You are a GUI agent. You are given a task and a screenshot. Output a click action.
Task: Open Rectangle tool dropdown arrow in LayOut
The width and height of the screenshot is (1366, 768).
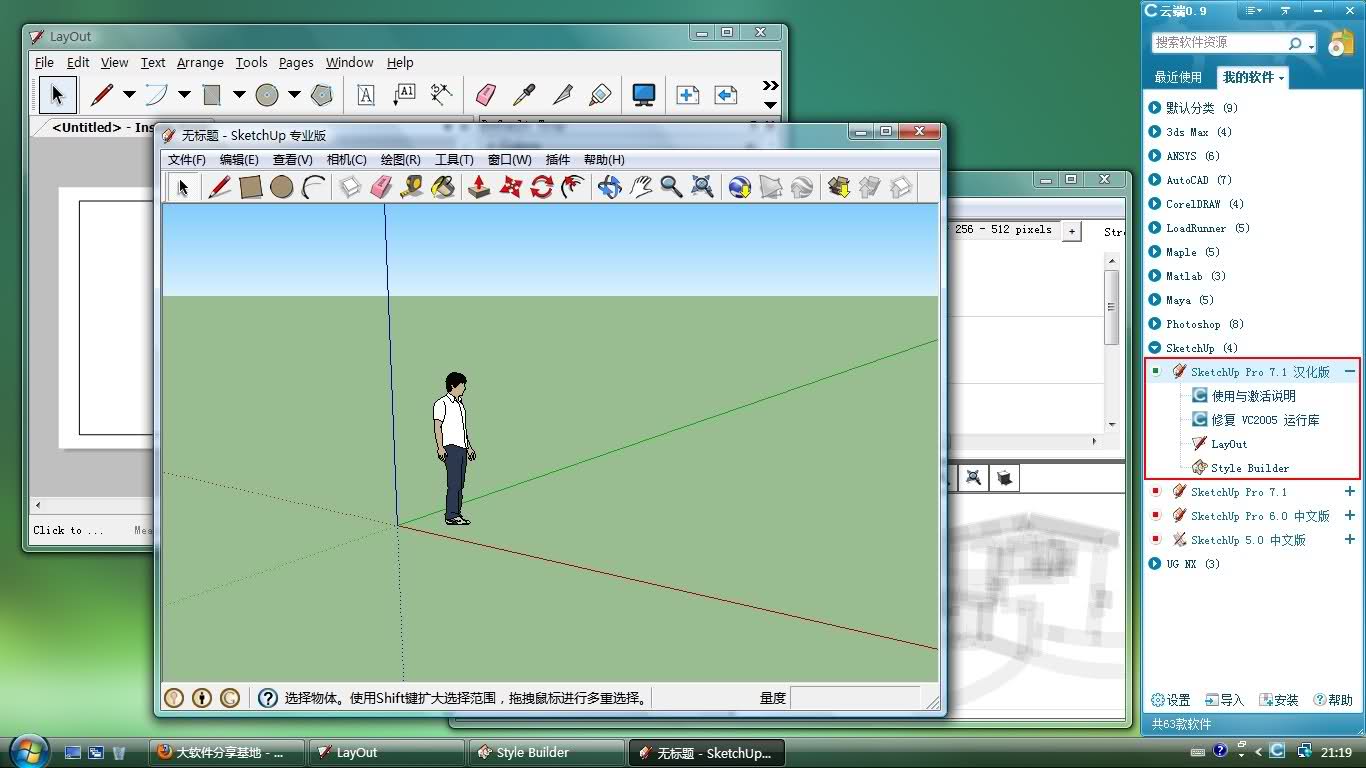239,95
